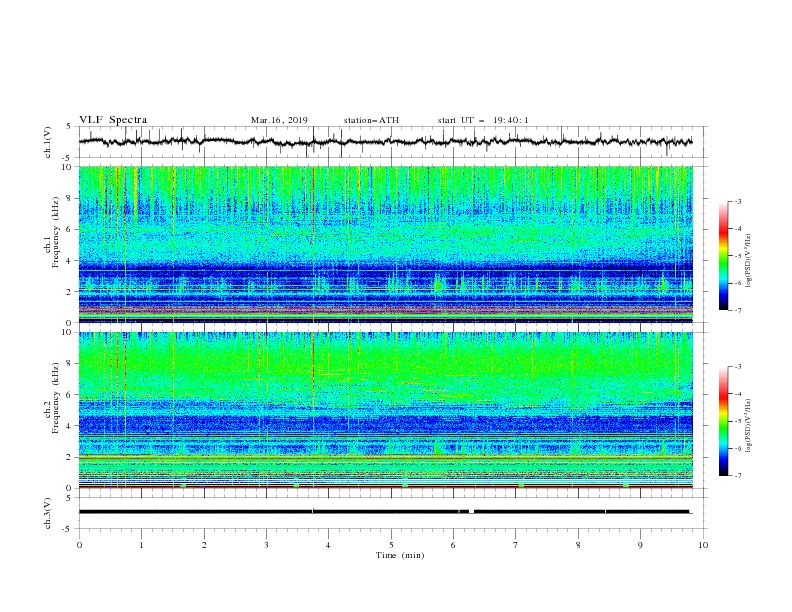Viewport: 792px width, 612px height.
Task: Click inside the ch.1 spectrogram panel
Action: coord(385,244)
